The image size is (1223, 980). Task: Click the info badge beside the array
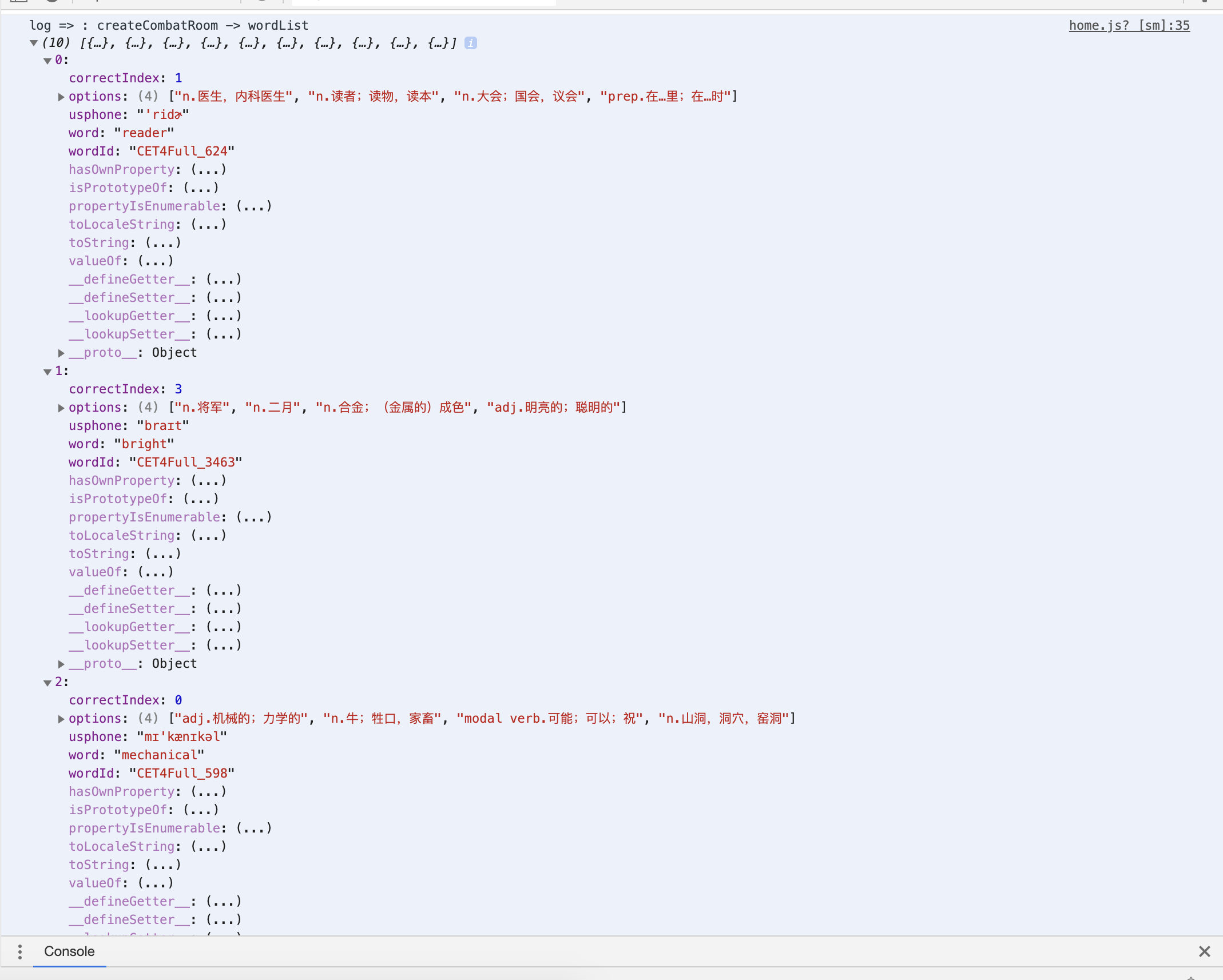click(x=470, y=43)
